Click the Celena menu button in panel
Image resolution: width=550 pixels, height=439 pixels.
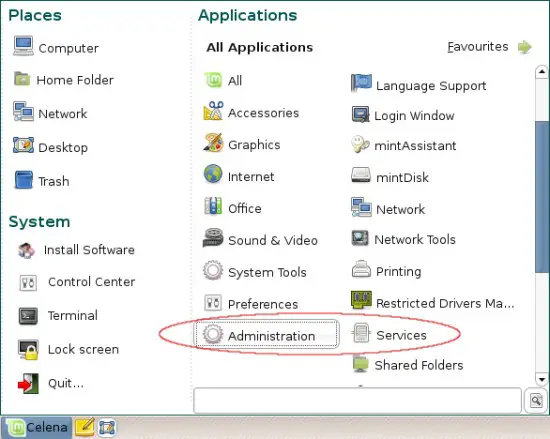(x=36, y=427)
